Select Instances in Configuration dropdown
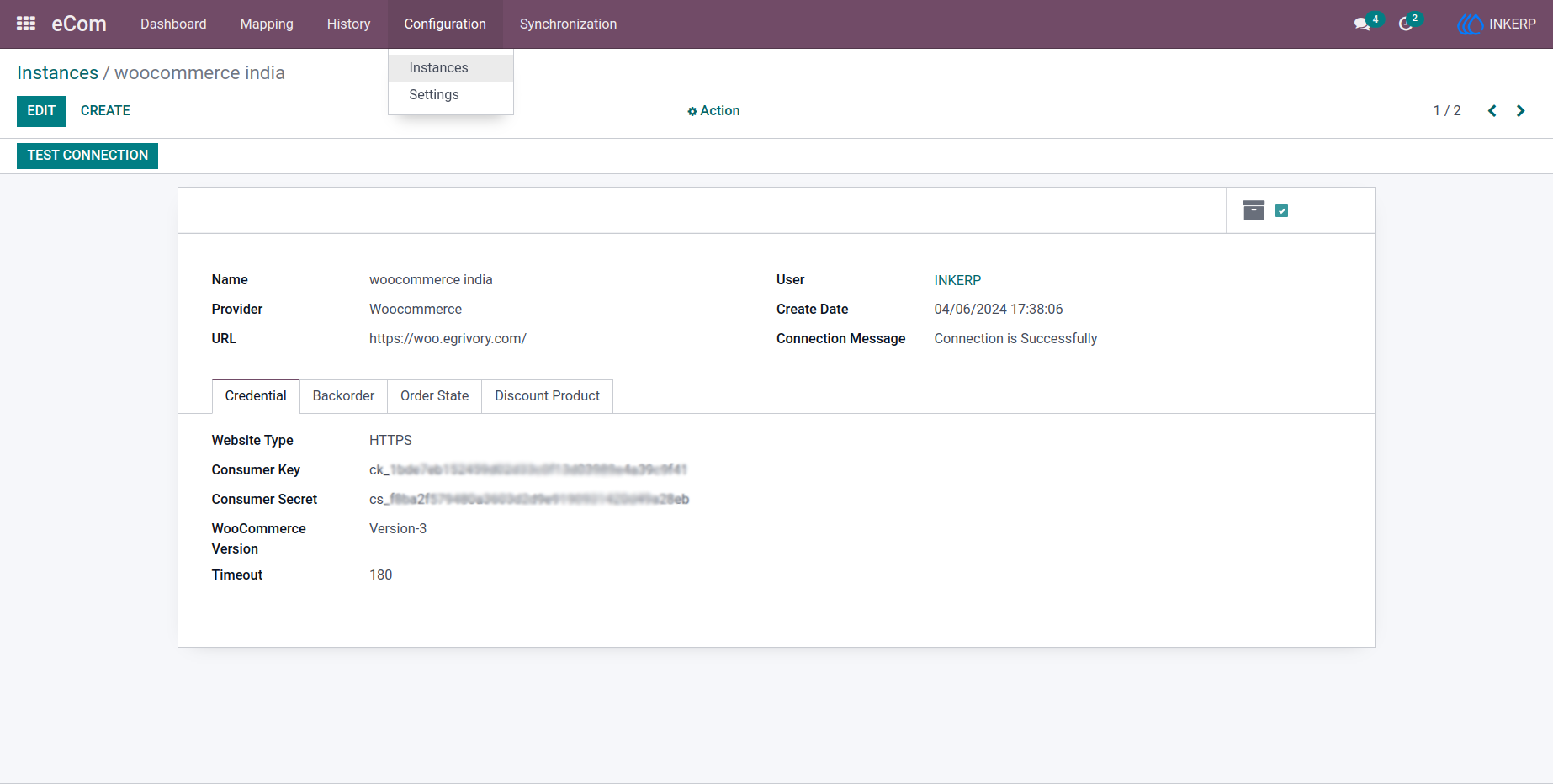This screenshot has width=1553, height=784. pos(451,68)
